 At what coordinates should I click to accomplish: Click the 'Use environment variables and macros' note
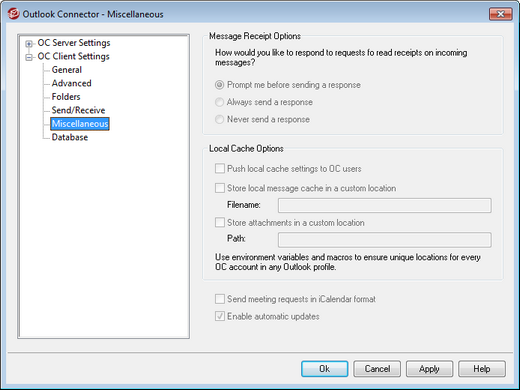(348, 262)
